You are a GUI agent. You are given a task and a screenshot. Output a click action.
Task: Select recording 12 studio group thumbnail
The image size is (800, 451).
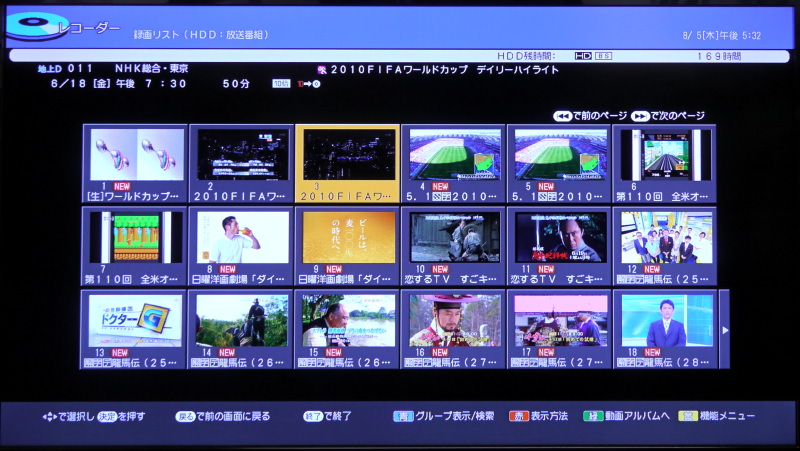(666, 237)
